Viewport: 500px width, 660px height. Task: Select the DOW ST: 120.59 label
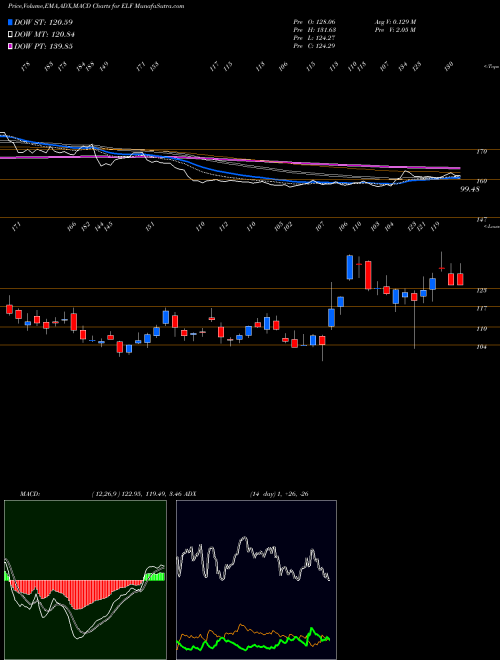[43, 22]
